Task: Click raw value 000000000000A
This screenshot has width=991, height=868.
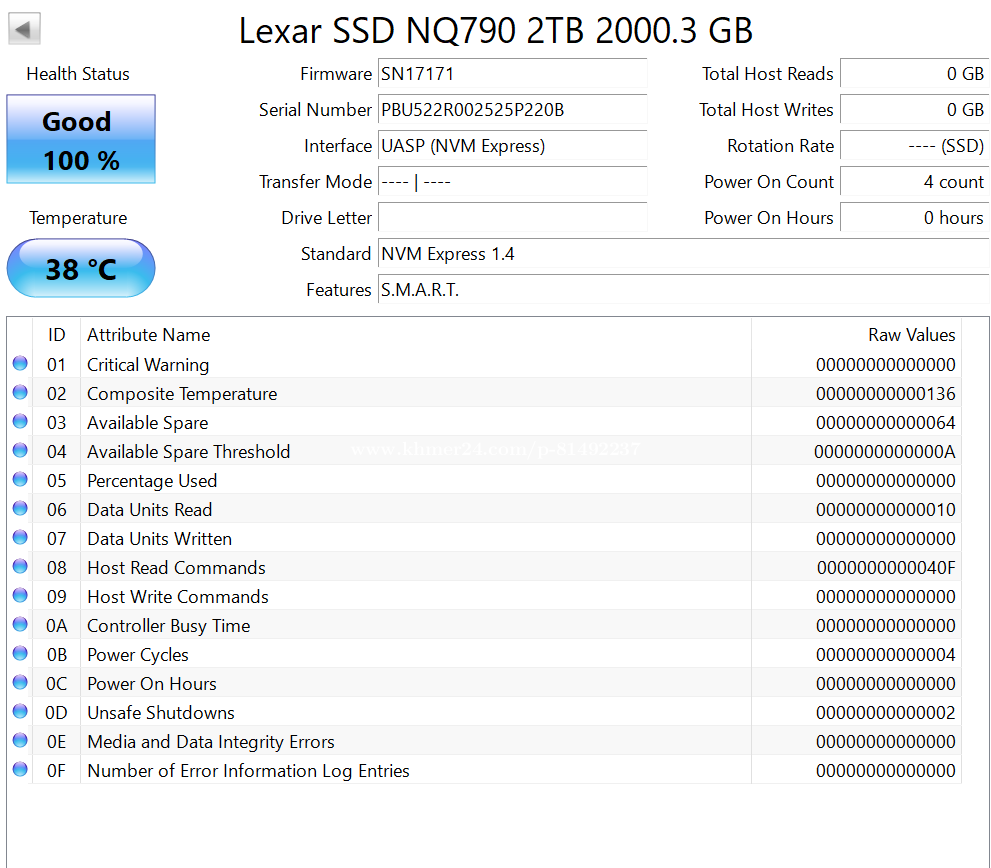Action: [x=885, y=452]
